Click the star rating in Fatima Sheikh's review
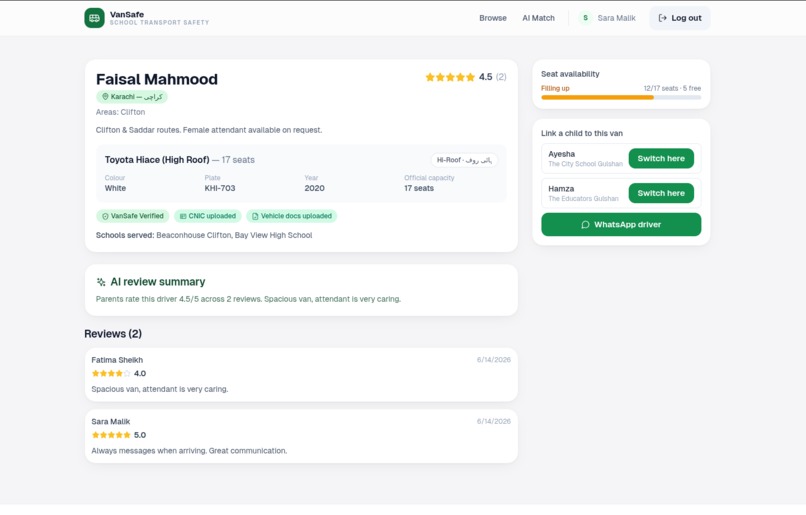The width and height of the screenshot is (806, 515). (111, 374)
